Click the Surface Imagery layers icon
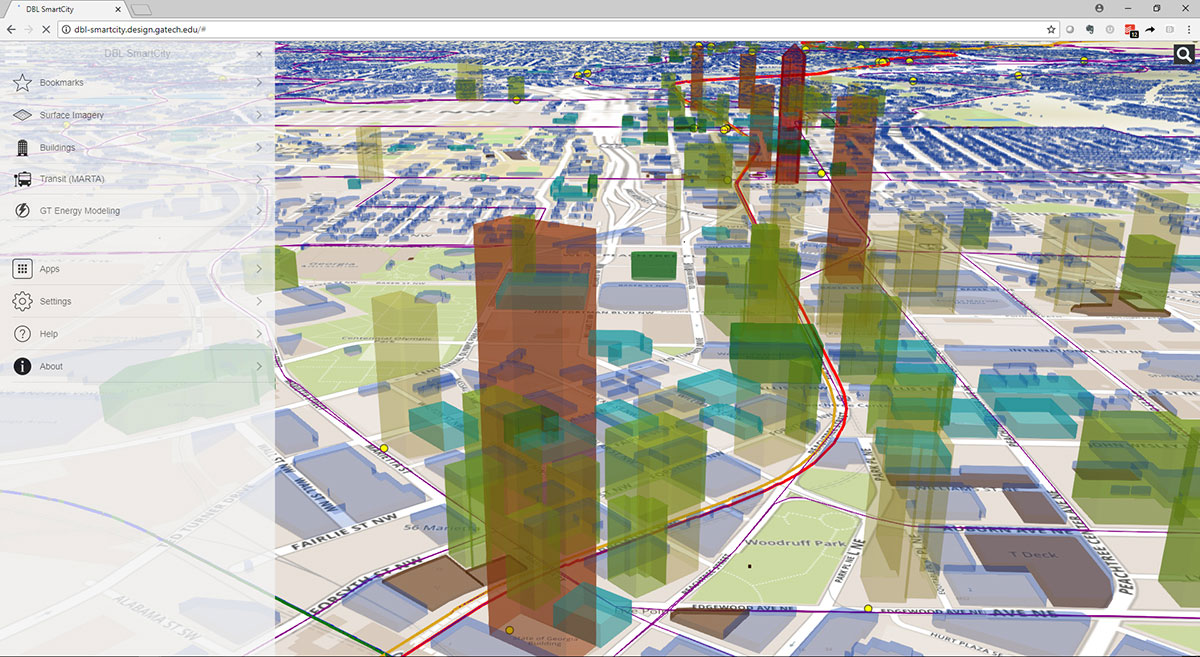1200x657 pixels. (x=22, y=115)
